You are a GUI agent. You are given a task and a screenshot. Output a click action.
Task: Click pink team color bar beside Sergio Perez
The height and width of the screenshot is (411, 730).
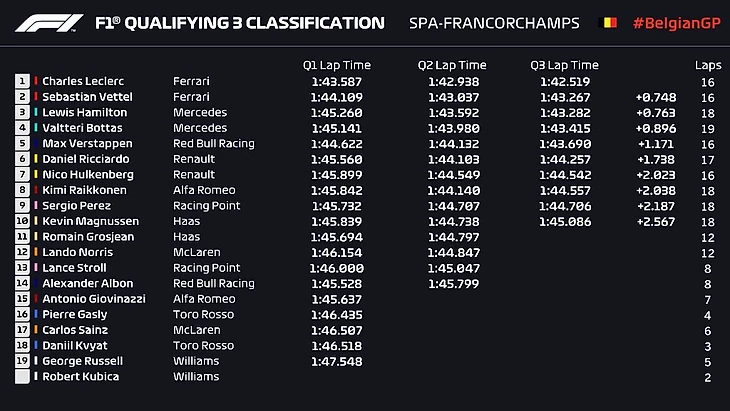pos(35,205)
